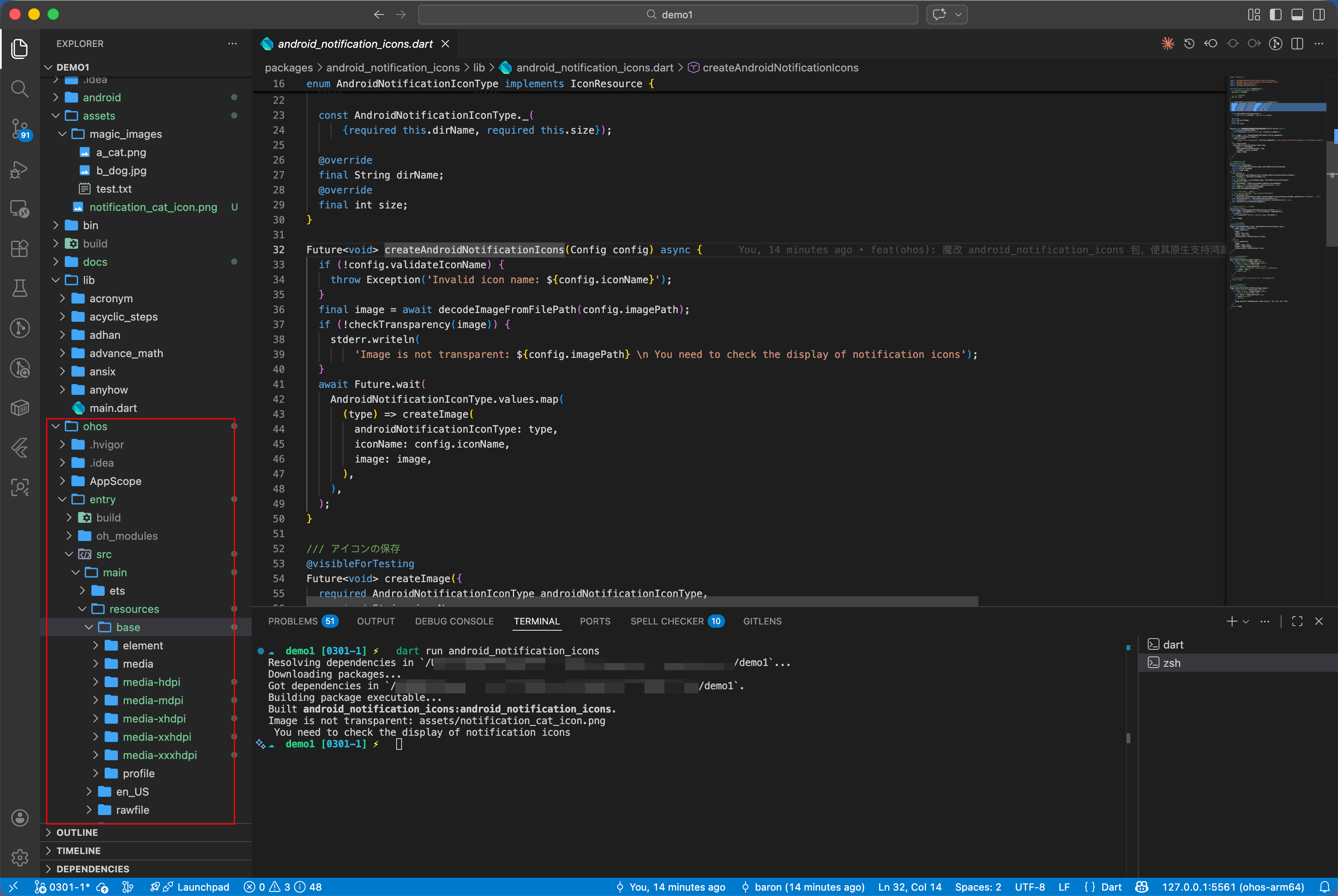Open Source Control view with 91 badge
Viewport: 1338px width, 896px height.
pyautogui.click(x=20, y=129)
